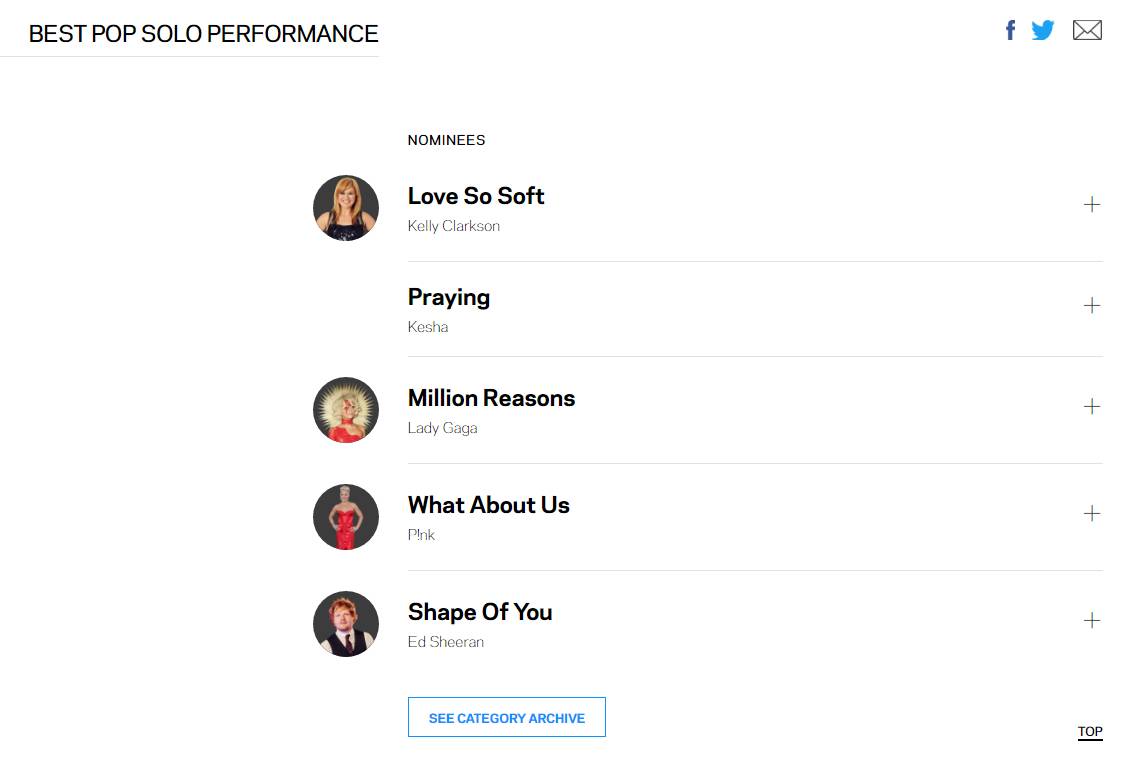Jump to TOP link

pos(1089,731)
